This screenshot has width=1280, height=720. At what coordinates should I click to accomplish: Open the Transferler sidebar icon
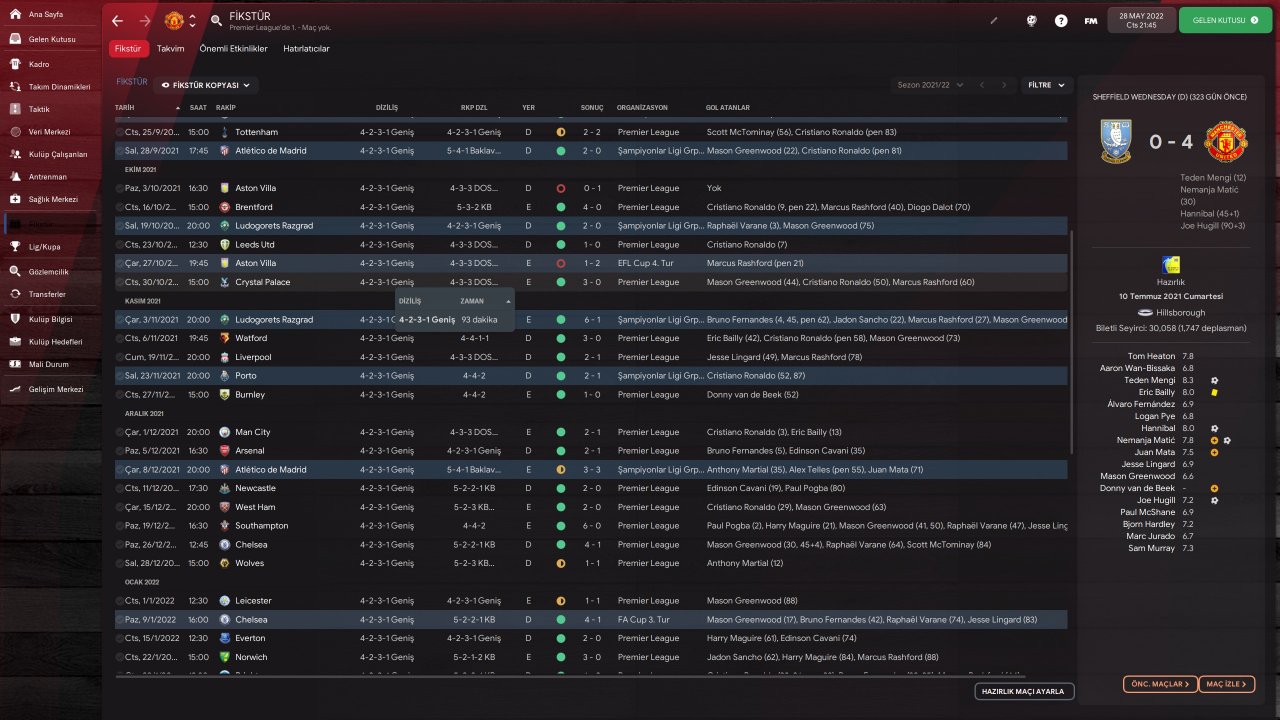click(x=16, y=294)
